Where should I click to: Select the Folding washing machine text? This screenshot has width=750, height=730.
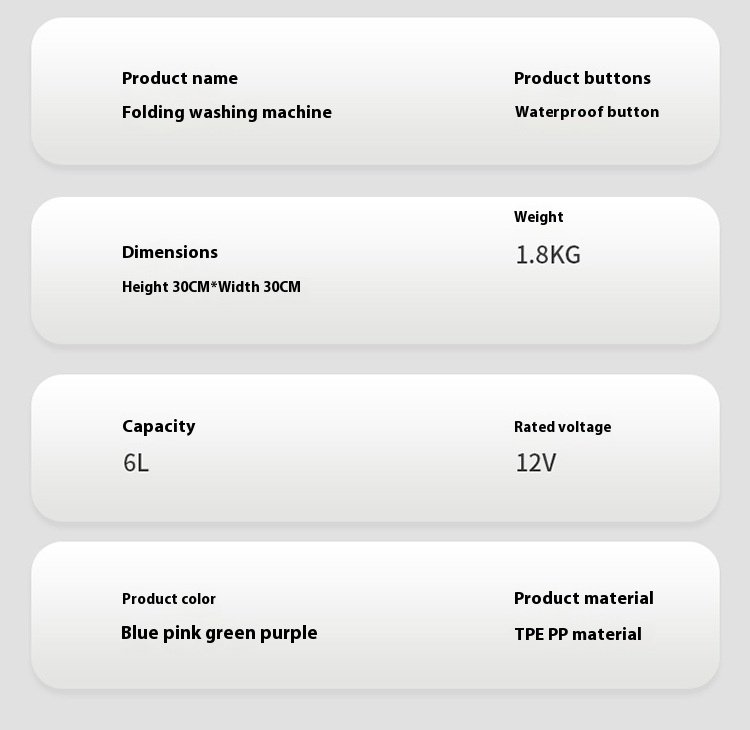(x=227, y=113)
